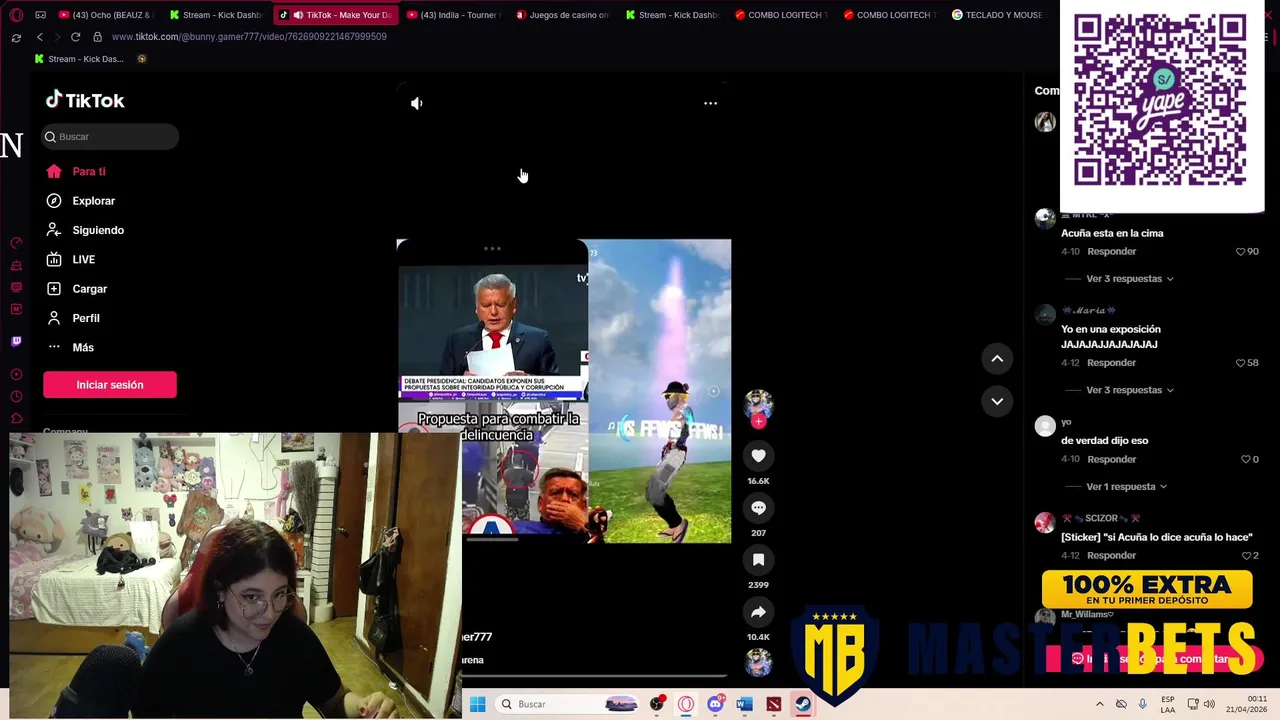Click the address bar URL
The width and height of the screenshot is (1280, 720).
tap(249, 37)
